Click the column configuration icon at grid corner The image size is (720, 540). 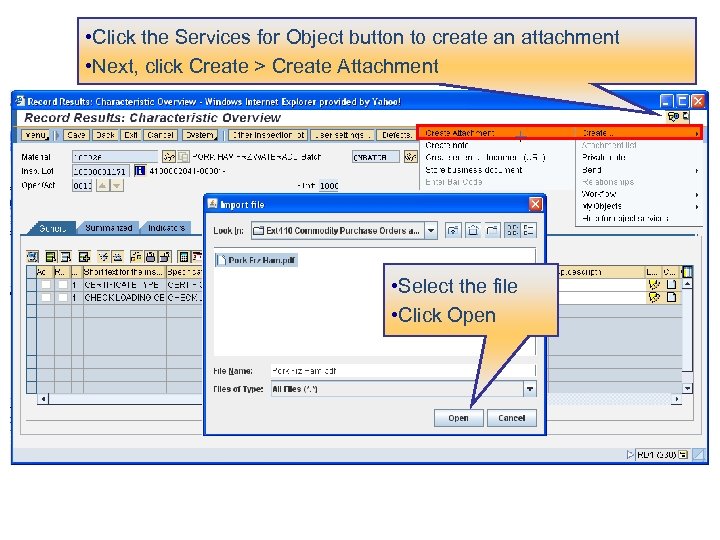[x=687, y=272]
